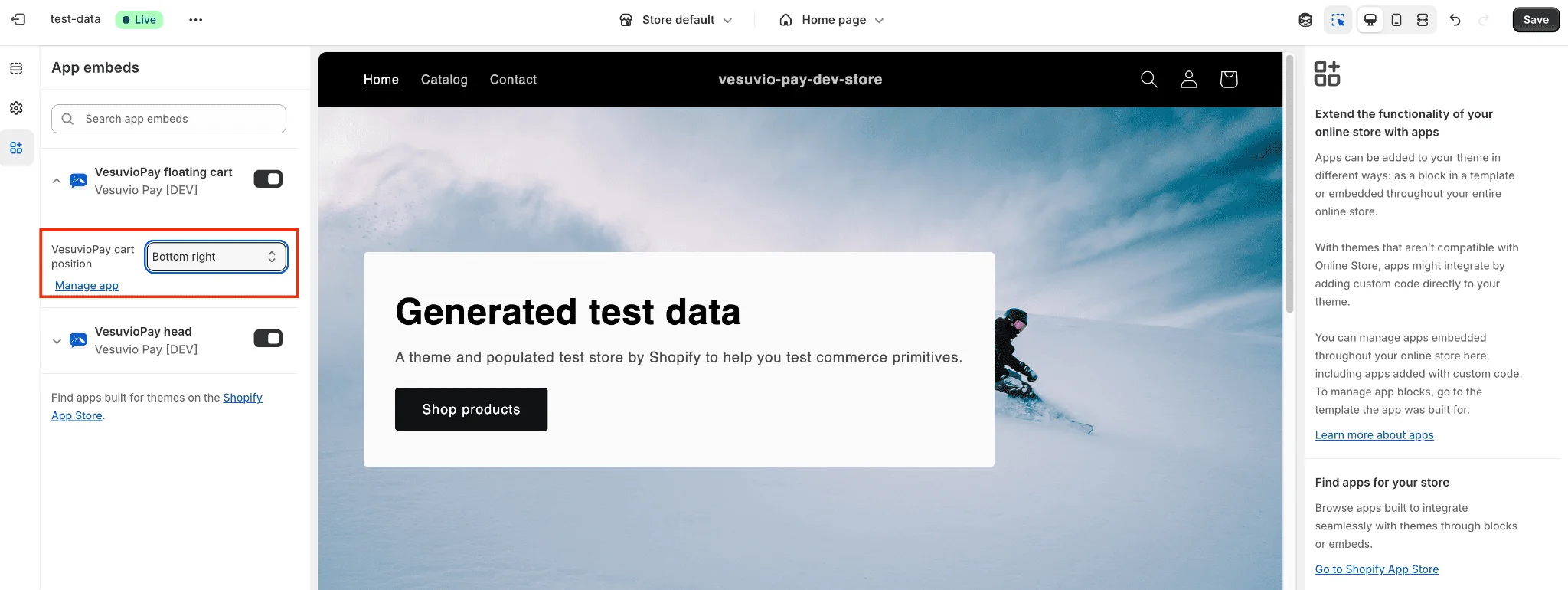Screen dimensions: 1568x590
Task: Follow the Manage app link
Action: point(87,286)
